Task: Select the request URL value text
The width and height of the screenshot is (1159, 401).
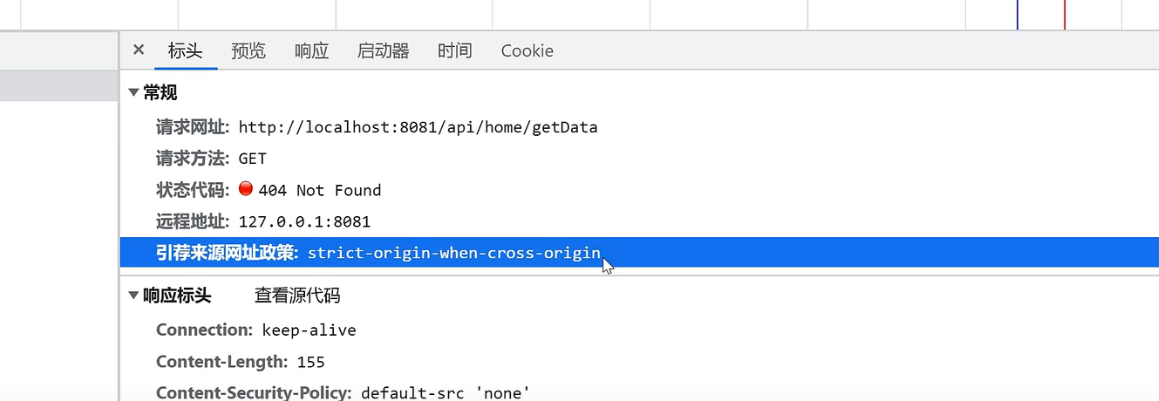Action: (418, 127)
